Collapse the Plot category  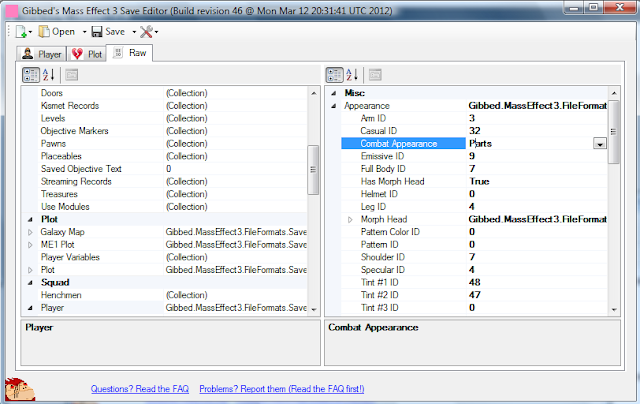click(30, 220)
